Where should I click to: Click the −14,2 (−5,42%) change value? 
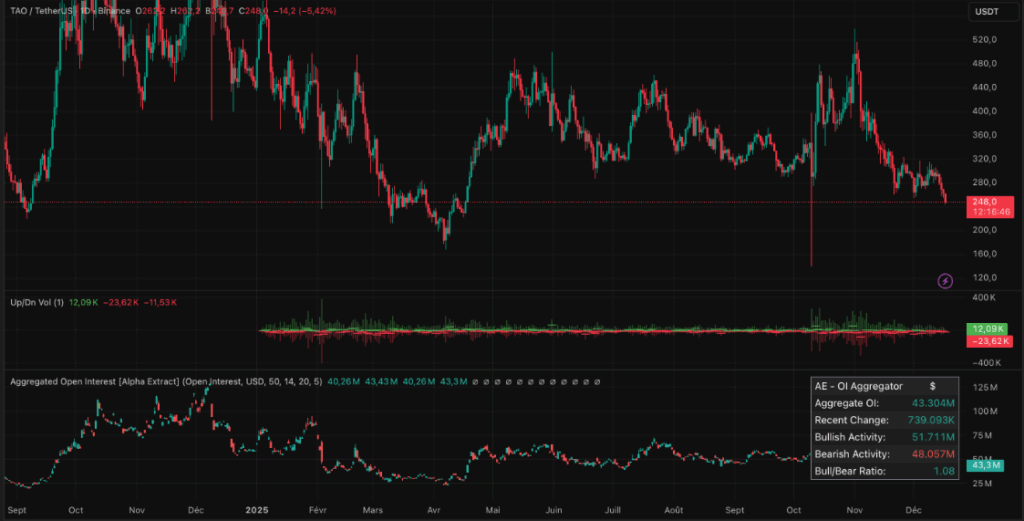(306, 11)
